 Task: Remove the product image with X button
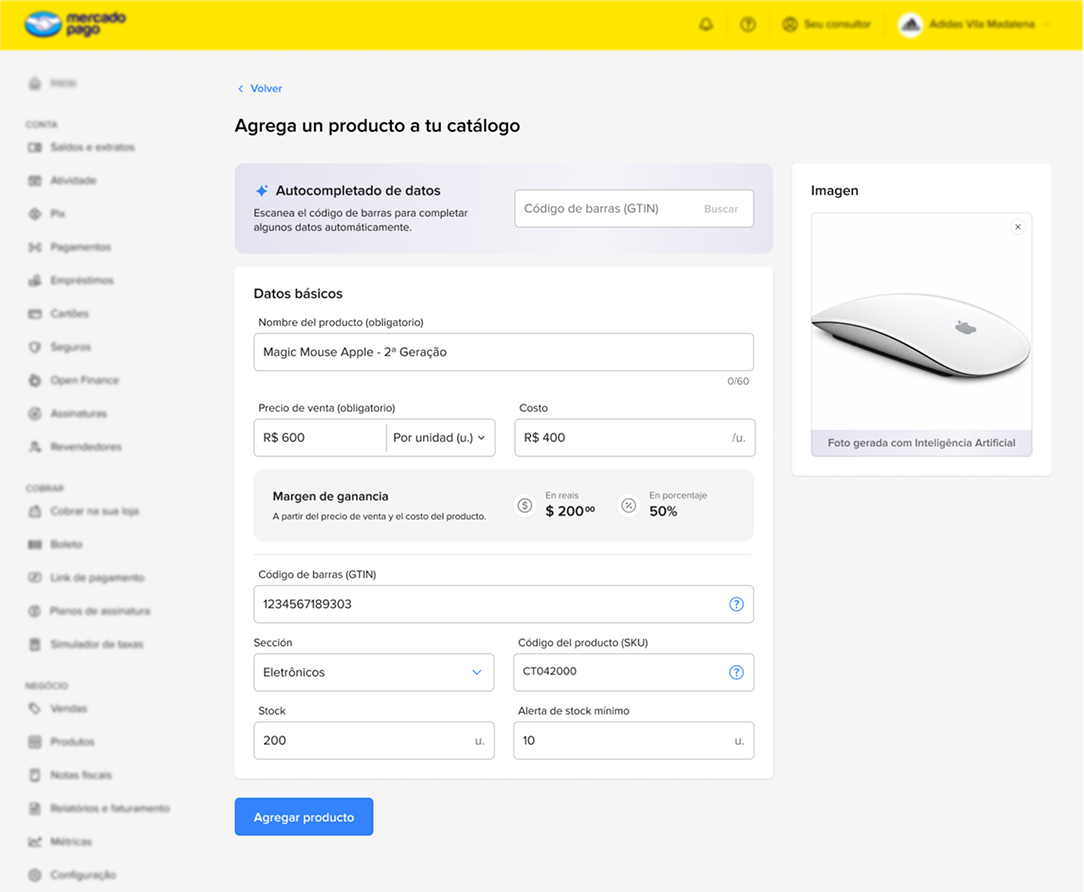click(1018, 227)
